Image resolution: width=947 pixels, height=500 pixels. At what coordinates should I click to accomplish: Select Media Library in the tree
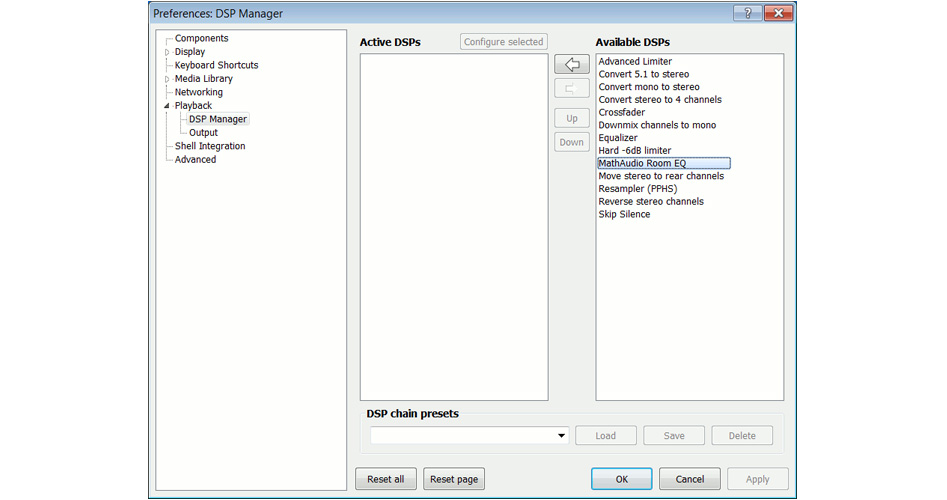pos(204,79)
